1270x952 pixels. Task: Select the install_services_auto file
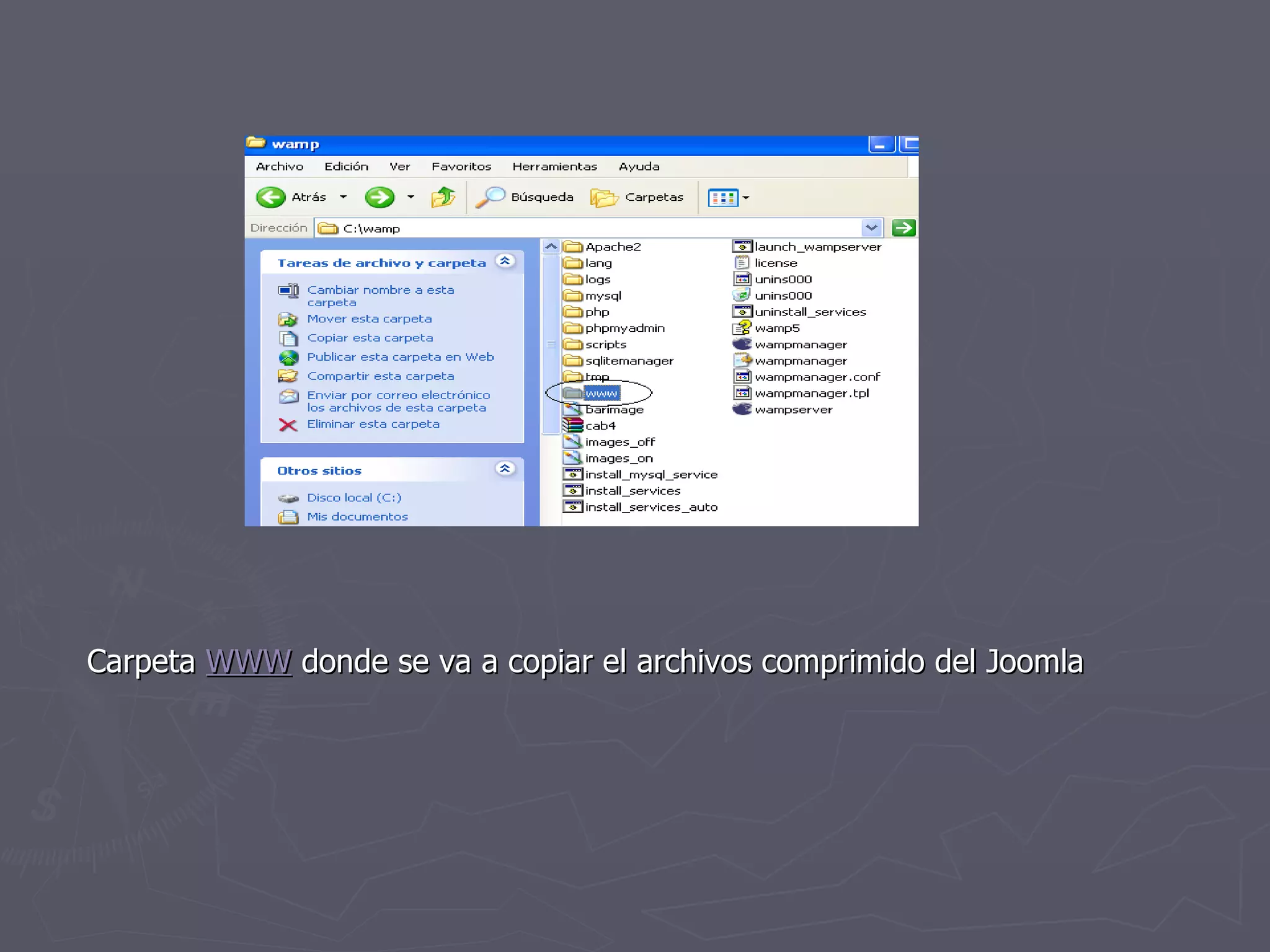(640, 507)
